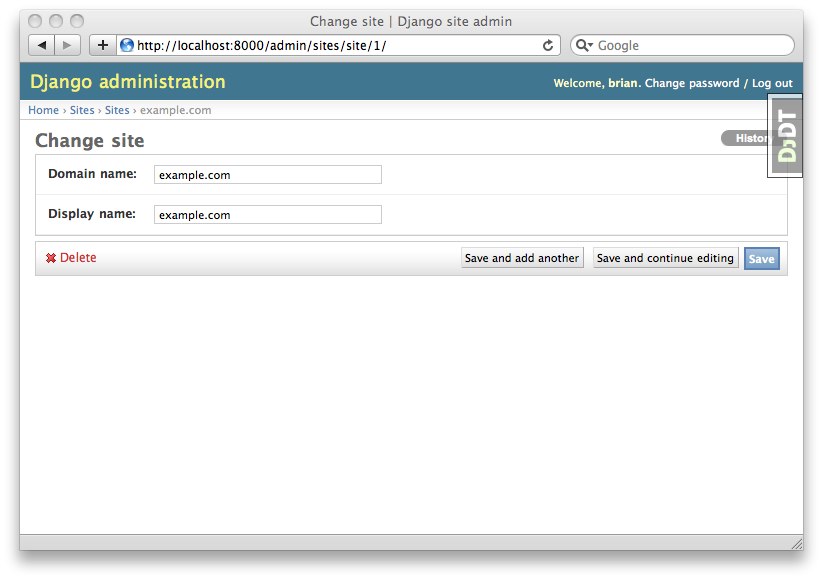Click the Django administration heading
823x580 pixels.
pyautogui.click(x=128, y=82)
